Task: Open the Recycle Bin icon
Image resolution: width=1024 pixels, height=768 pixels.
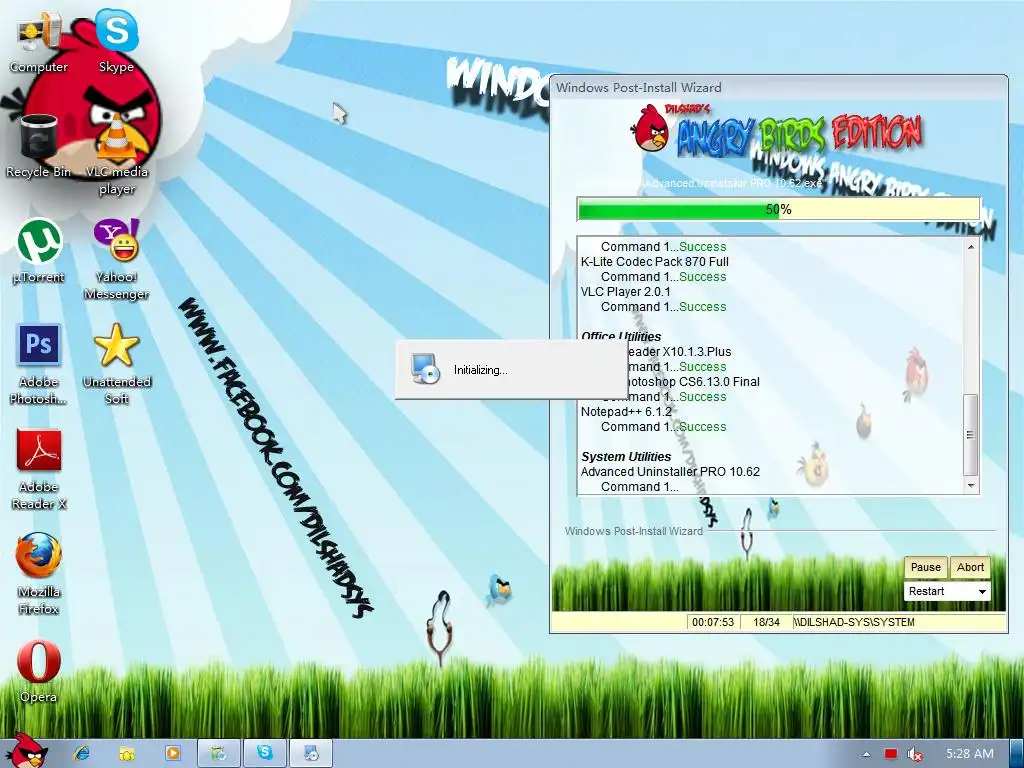Action: pos(38,146)
